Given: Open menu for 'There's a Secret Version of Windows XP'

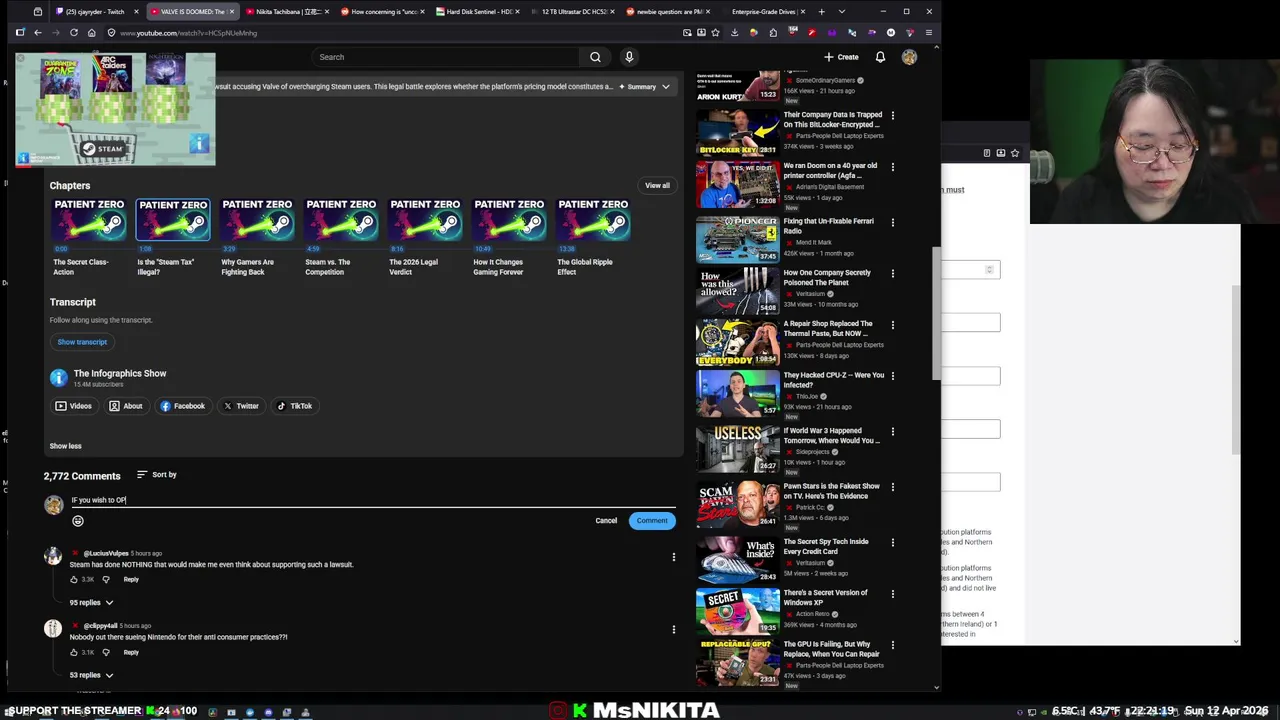Looking at the screenshot, I should pyautogui.click(x=892, y=594).
